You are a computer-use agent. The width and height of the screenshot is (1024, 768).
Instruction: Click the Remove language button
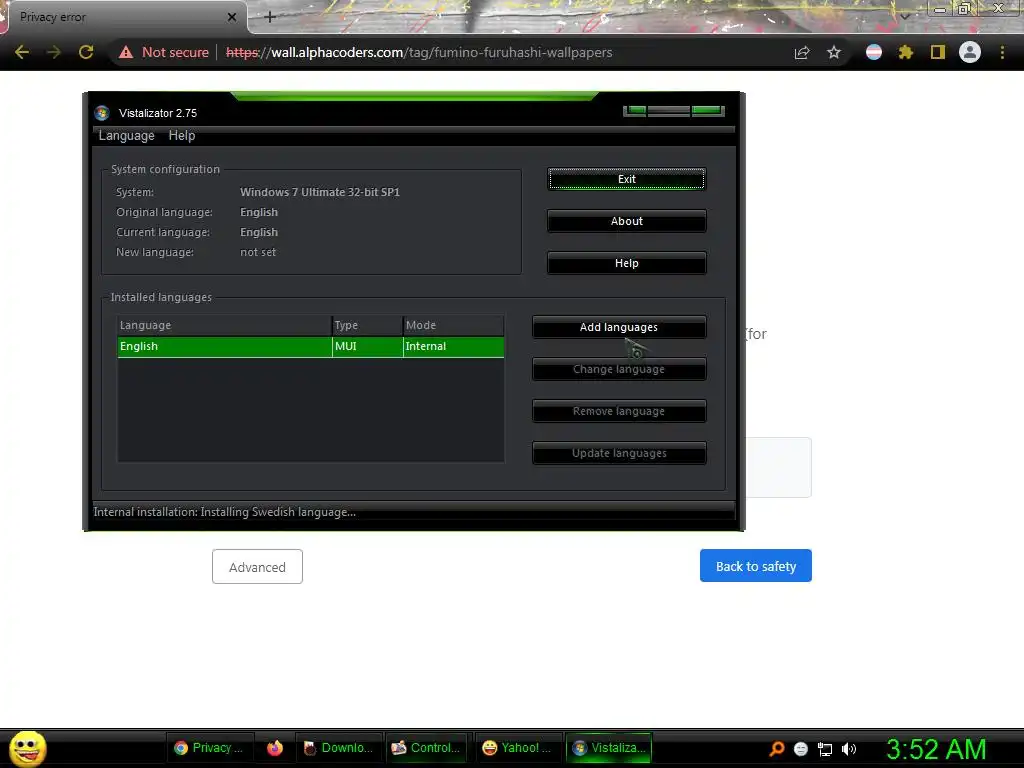pyautogui.click(x=618, y=411)
